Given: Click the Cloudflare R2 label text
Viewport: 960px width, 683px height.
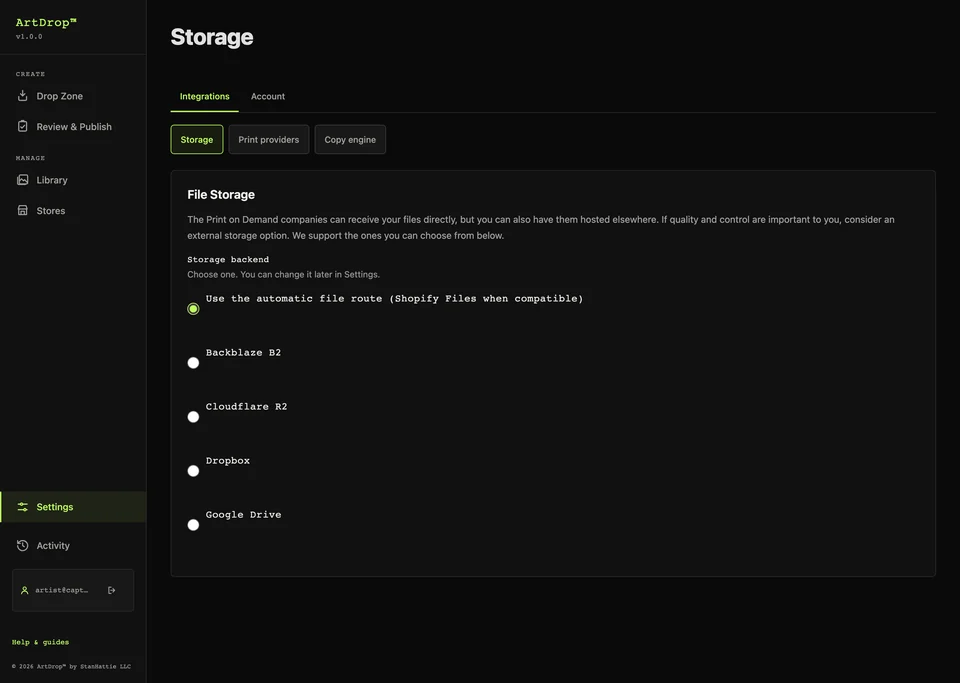Looking at the screenshot, I should click(x=246, y=406).
